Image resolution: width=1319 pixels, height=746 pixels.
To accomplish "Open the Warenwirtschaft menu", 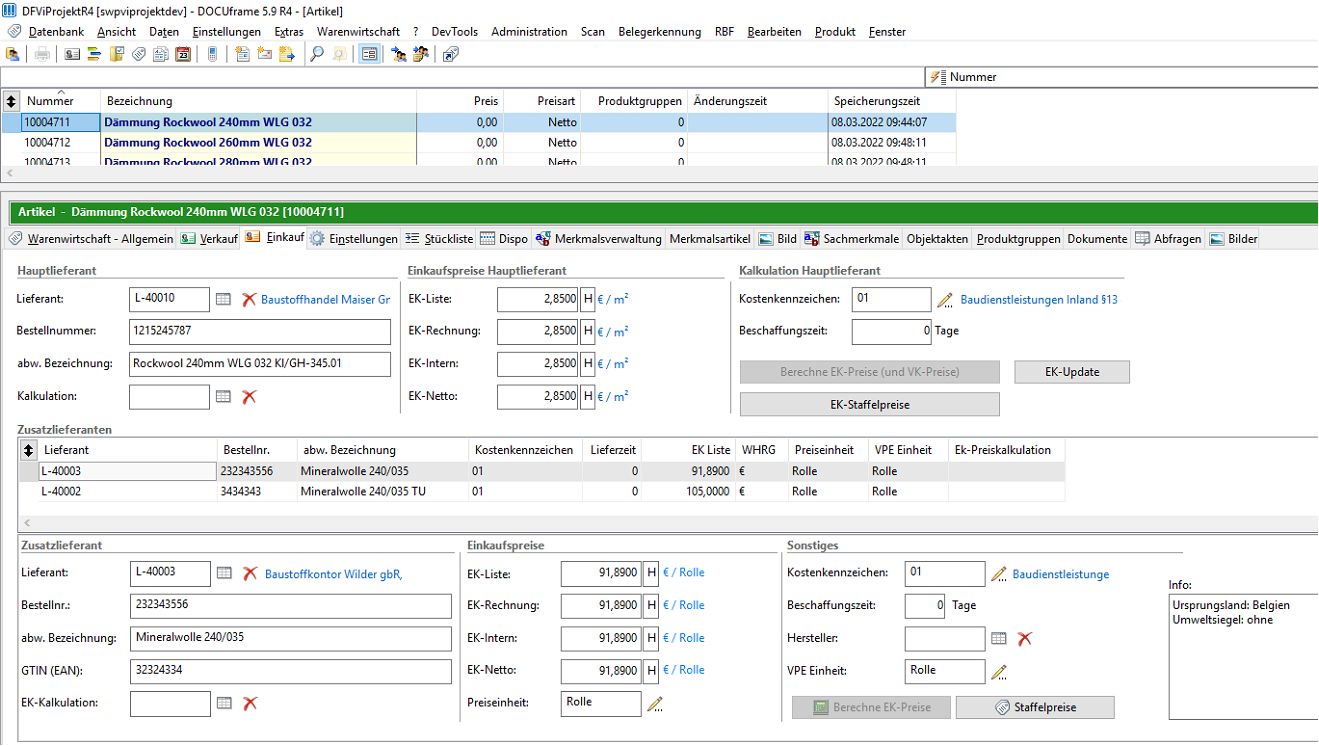I will click(x=358, y=31).
